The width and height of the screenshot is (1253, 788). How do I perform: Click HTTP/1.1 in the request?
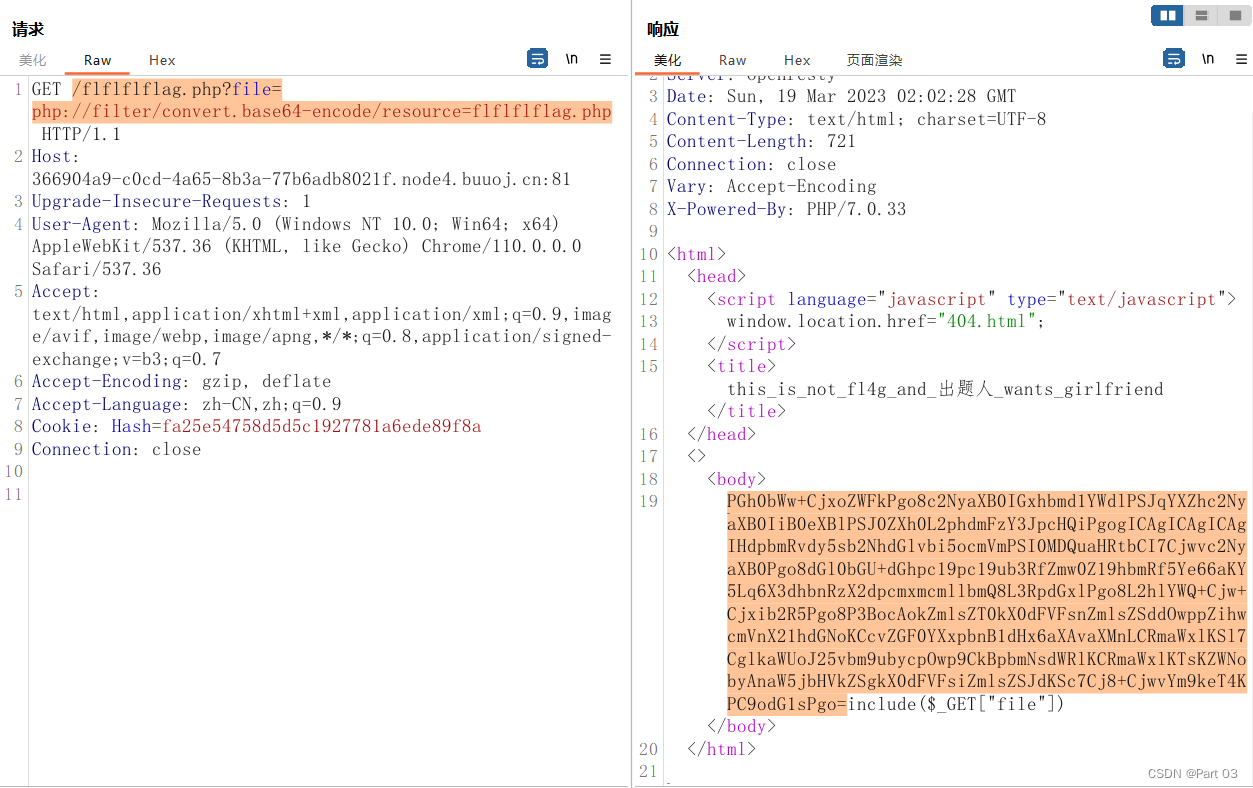[81, 134]
